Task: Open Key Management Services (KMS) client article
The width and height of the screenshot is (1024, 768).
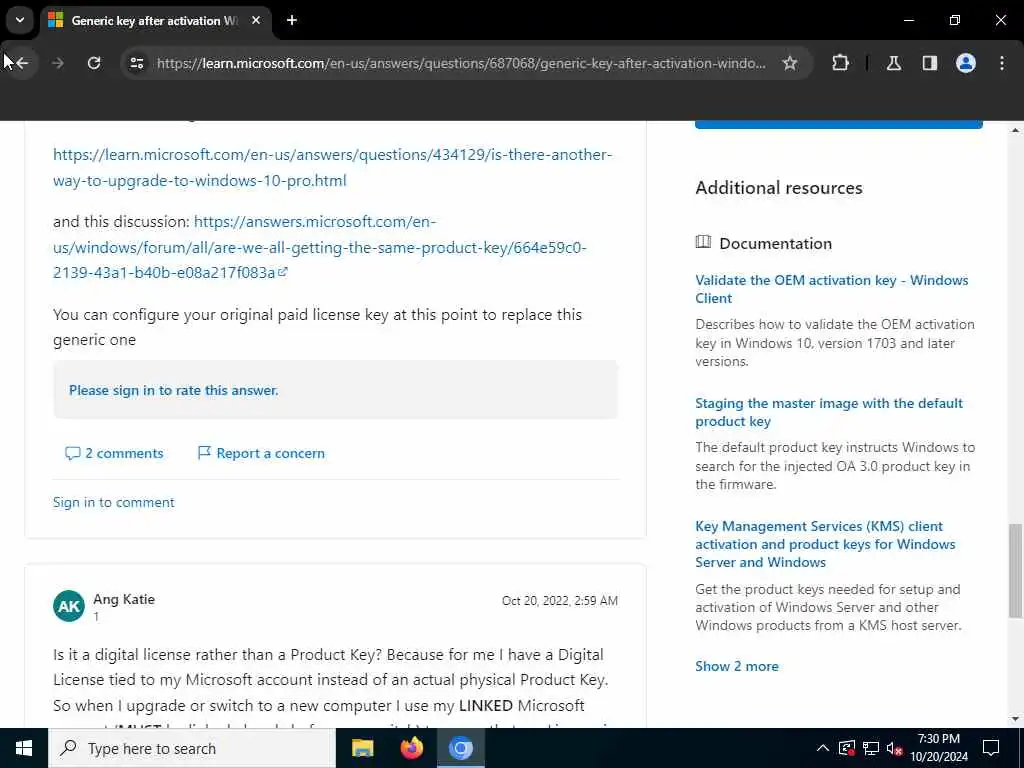Action: tap(825, 544)
